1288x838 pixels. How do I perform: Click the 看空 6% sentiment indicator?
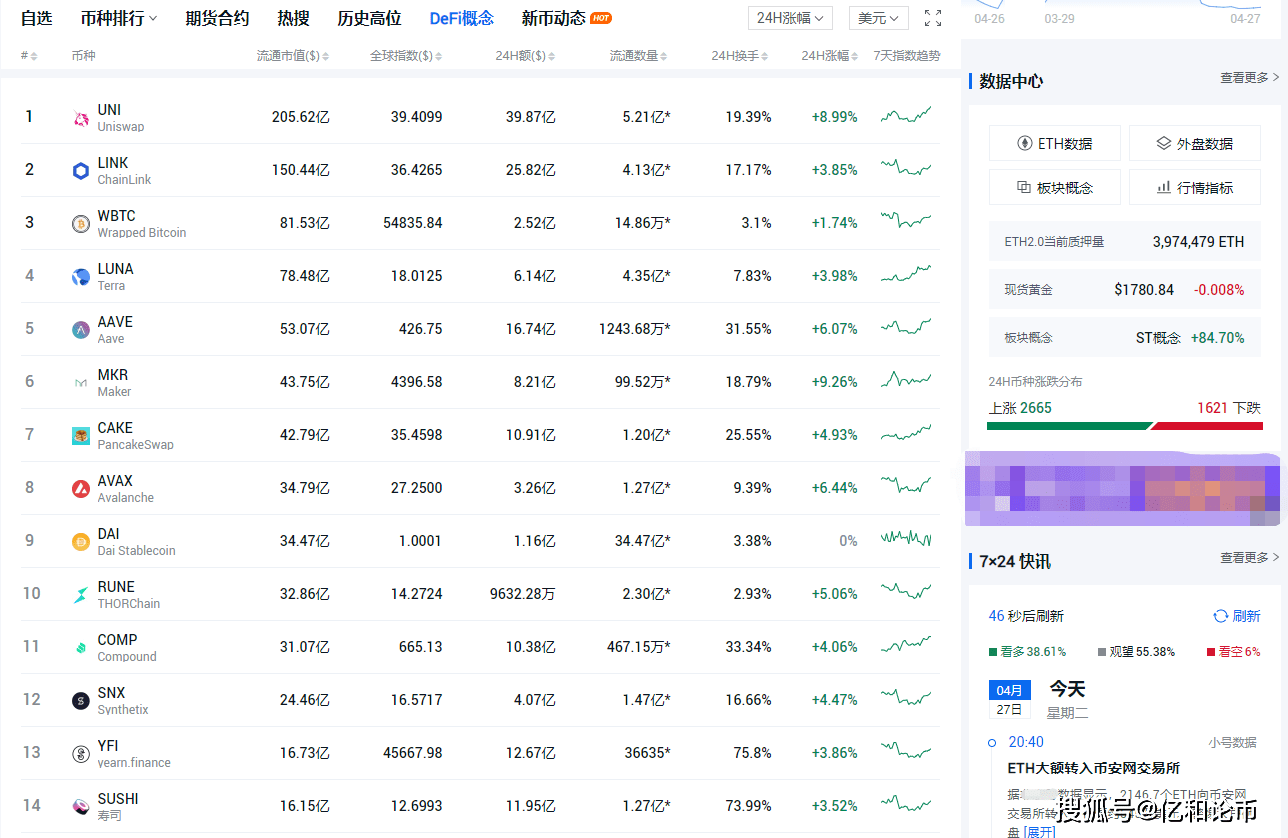(1233, 651)
